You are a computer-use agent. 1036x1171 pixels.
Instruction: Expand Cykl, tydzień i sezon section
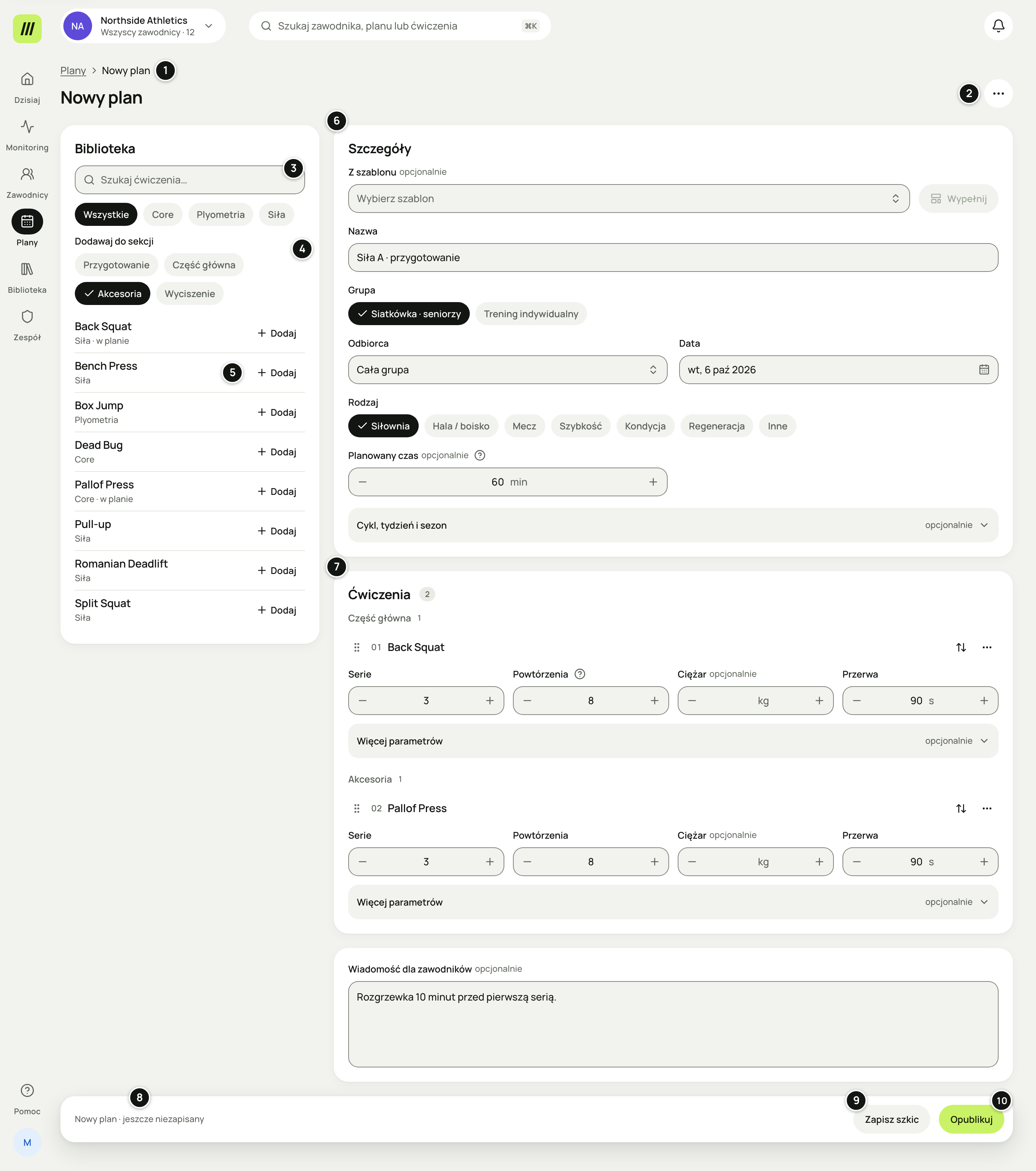pyautogui.click(x=673, y=525)
